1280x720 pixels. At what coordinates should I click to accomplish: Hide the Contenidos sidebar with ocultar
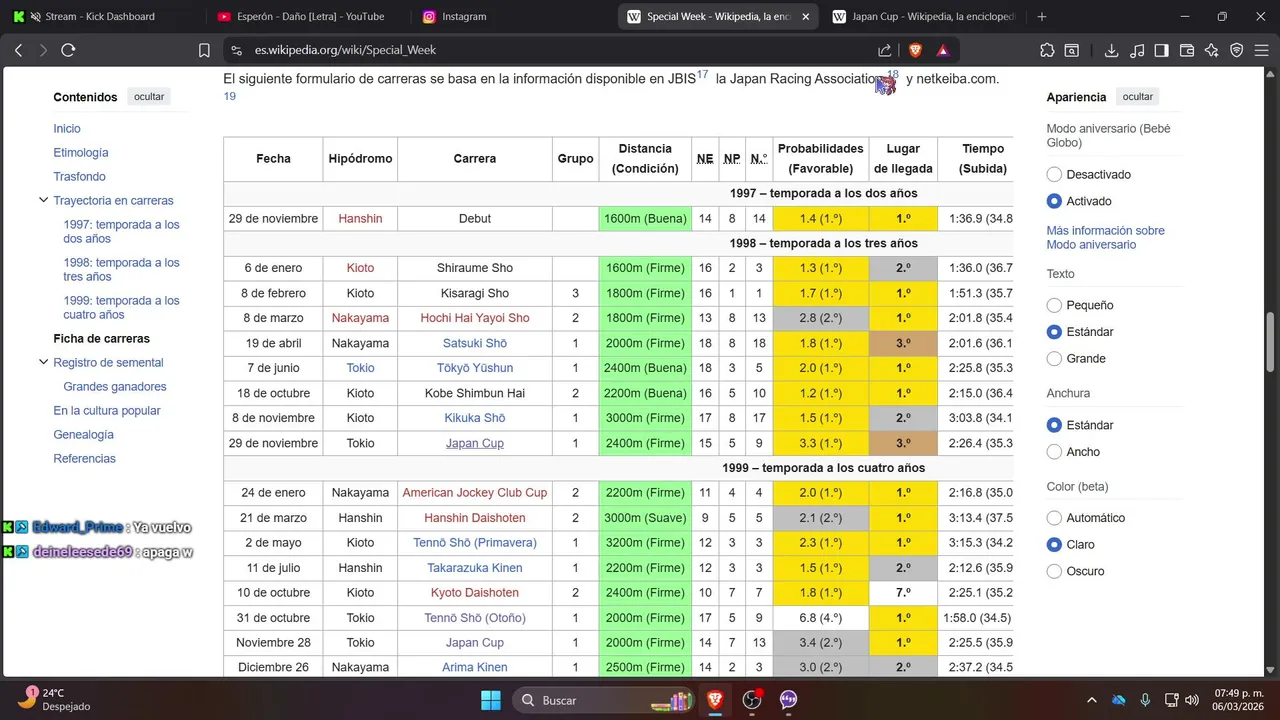(x=149, y=97)
